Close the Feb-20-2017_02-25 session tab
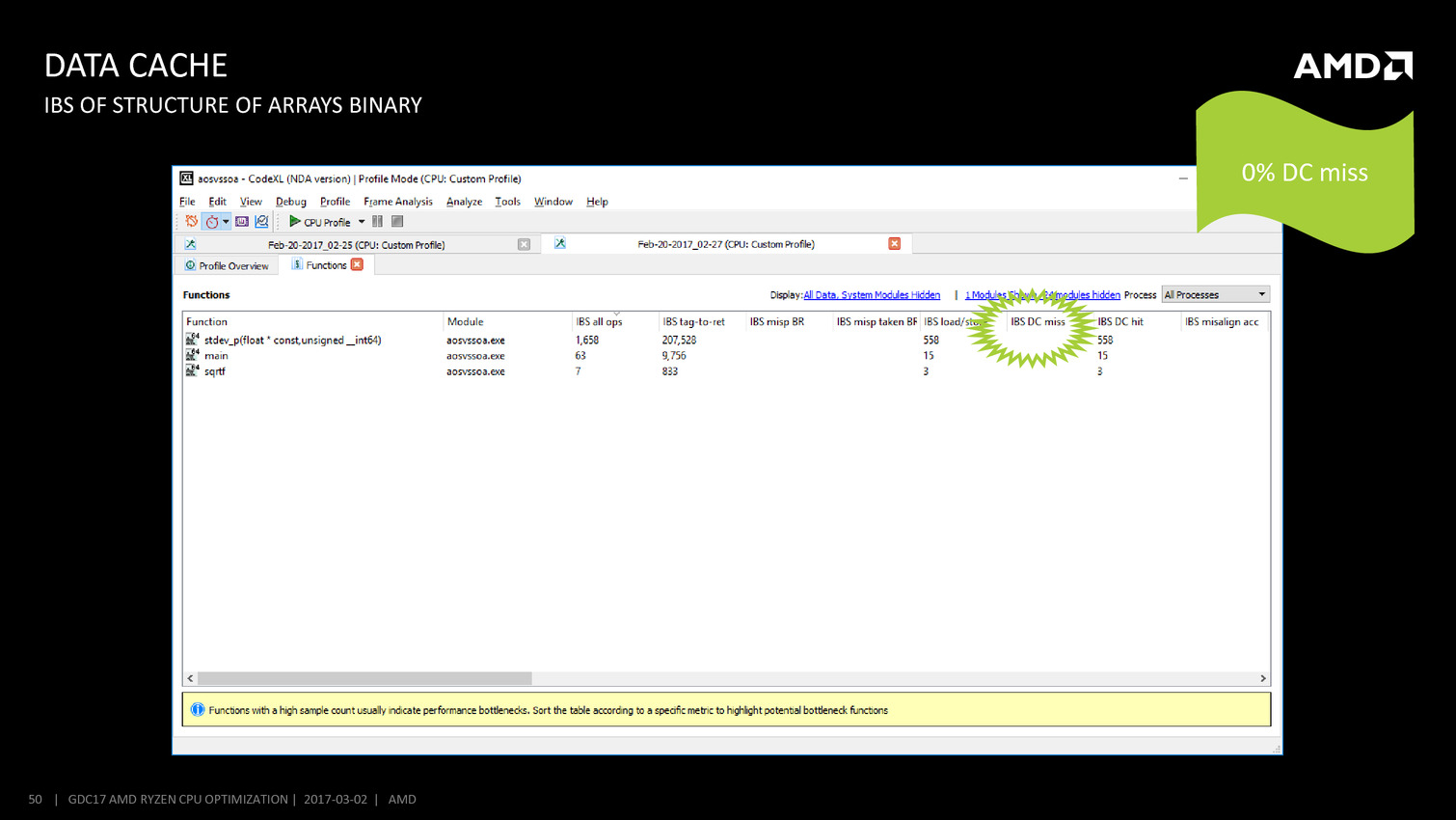The height and width of the screenshot is (820, 1456). (x=524, y=245)
